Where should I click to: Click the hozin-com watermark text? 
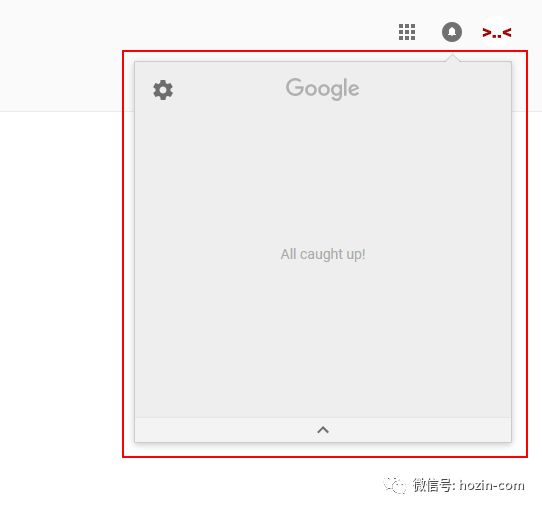[492, 485]
